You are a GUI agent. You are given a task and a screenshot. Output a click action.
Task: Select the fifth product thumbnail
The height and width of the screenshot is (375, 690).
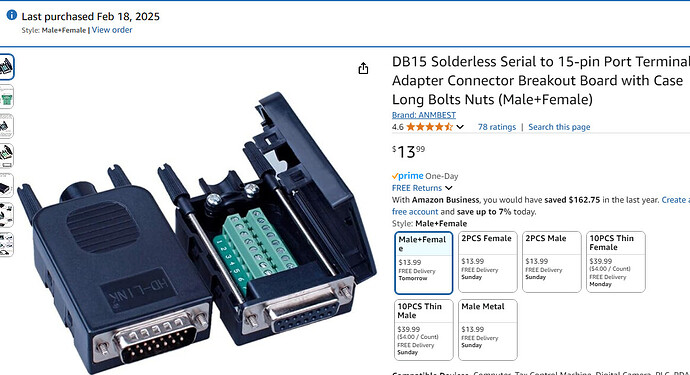pos(6,185)
